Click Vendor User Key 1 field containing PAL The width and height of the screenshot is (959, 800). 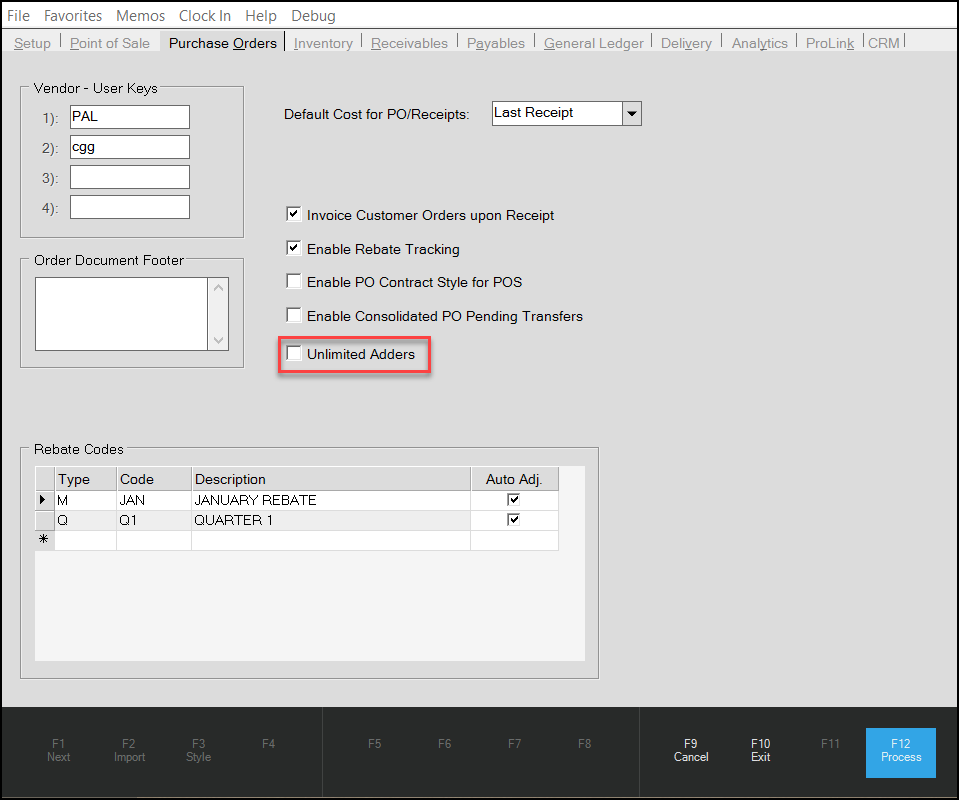click(130, 117)
